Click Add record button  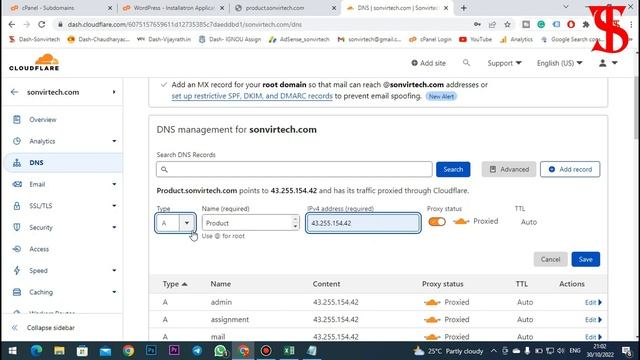(570, 169)
